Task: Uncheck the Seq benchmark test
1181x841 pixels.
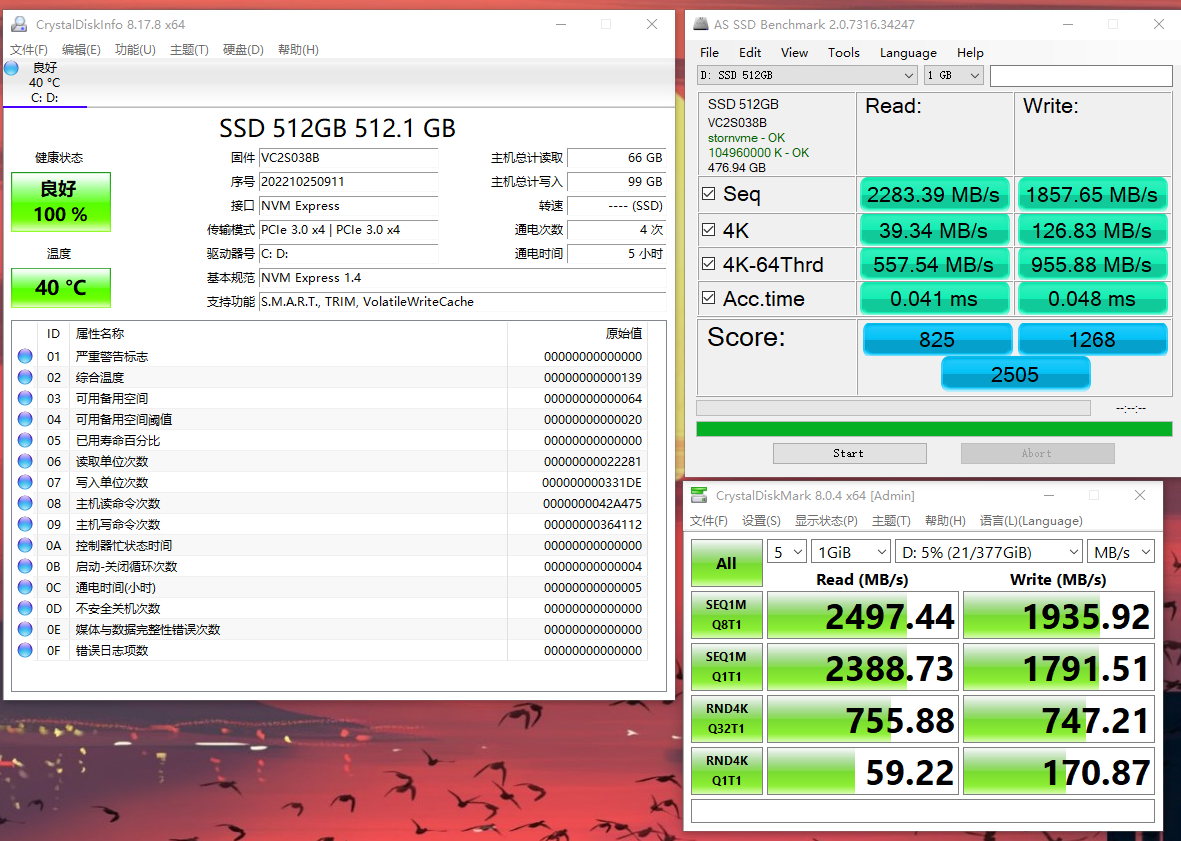Action: [x=710, y=194]
